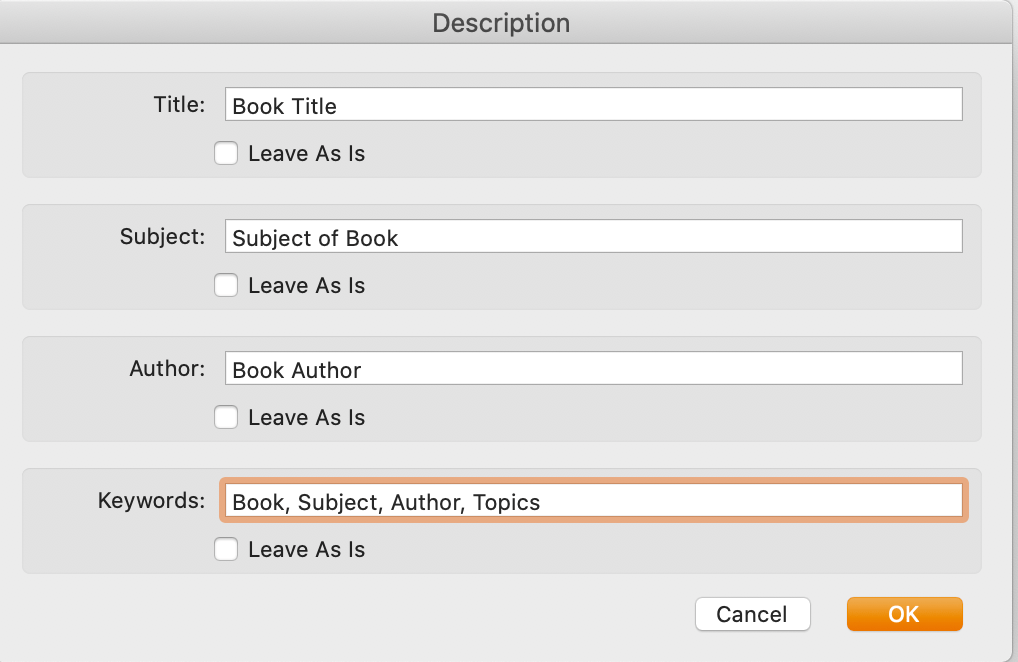
Task: Click the Keywords text field
Action: pyautogui.click(x=593, y=501)
